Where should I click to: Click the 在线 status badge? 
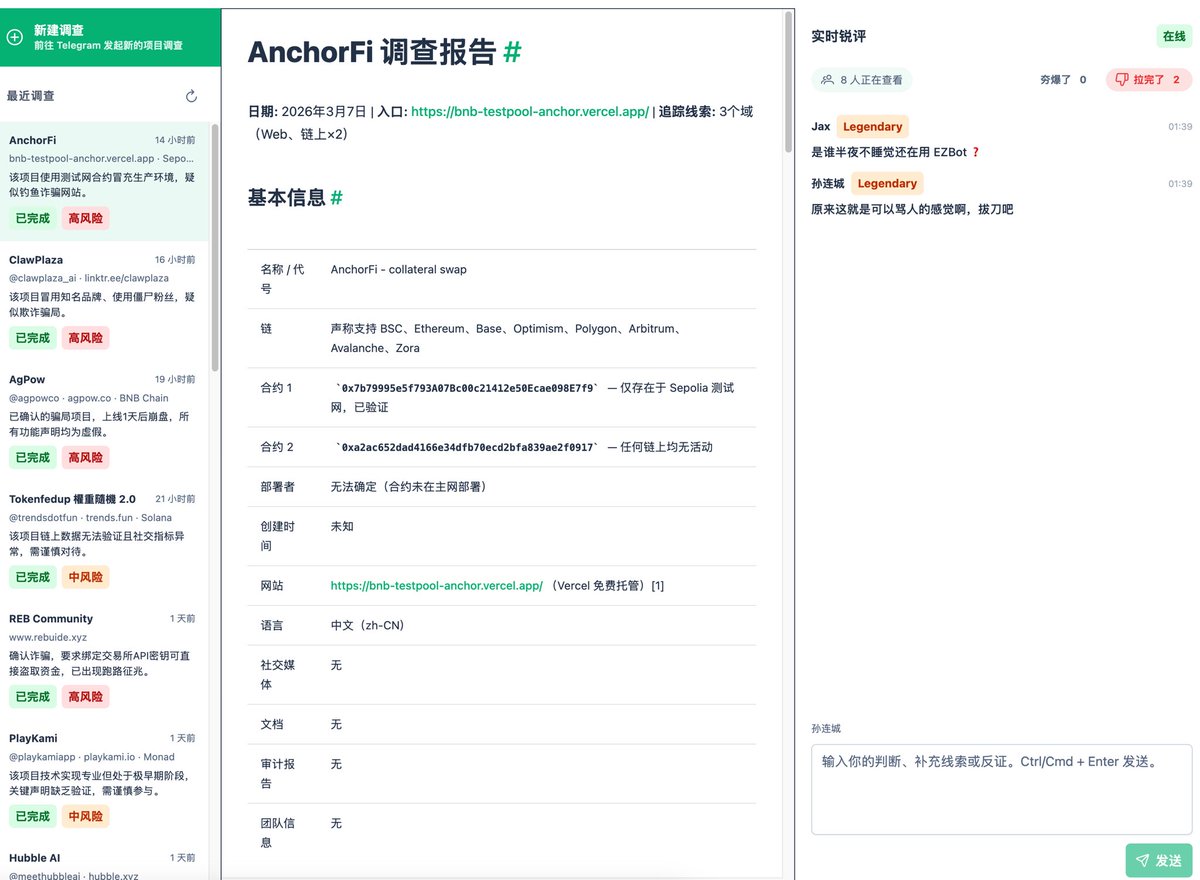pos(1174,36)
